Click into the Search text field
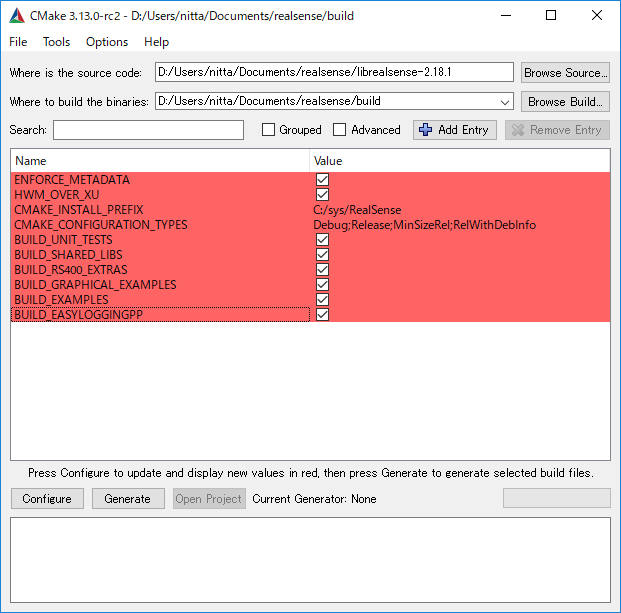Viewport: 621px width, 613px height. 148,130
